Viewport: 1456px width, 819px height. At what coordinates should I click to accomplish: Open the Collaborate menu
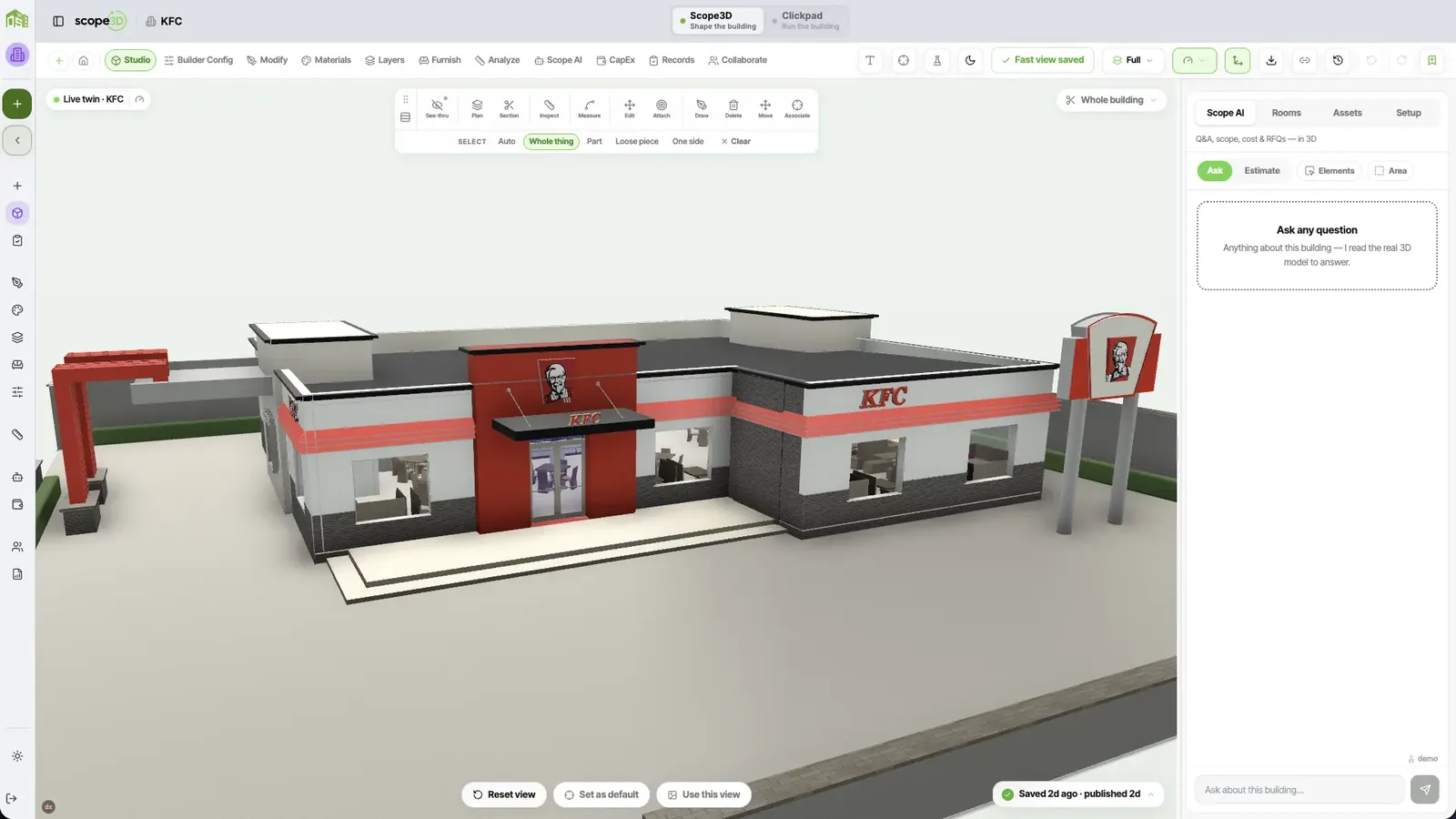coord(738,60)
